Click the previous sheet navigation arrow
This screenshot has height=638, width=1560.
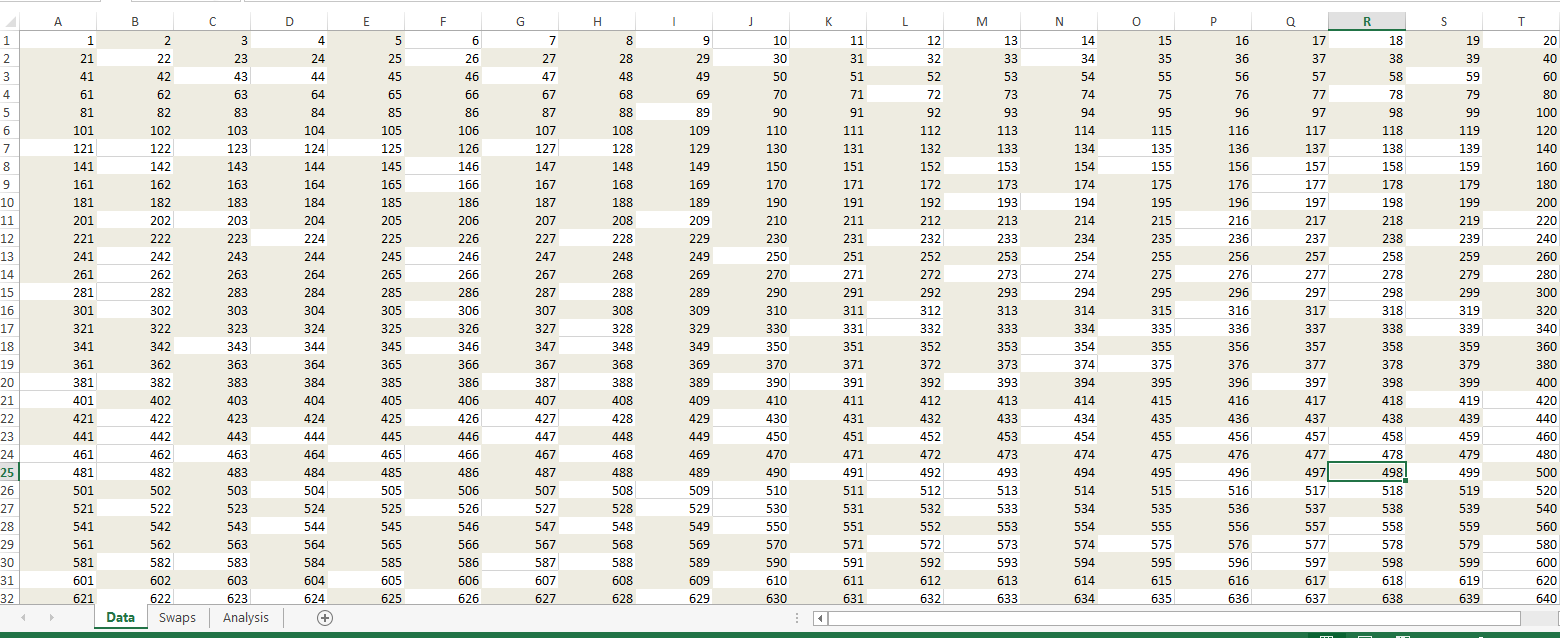pos(22,618)
